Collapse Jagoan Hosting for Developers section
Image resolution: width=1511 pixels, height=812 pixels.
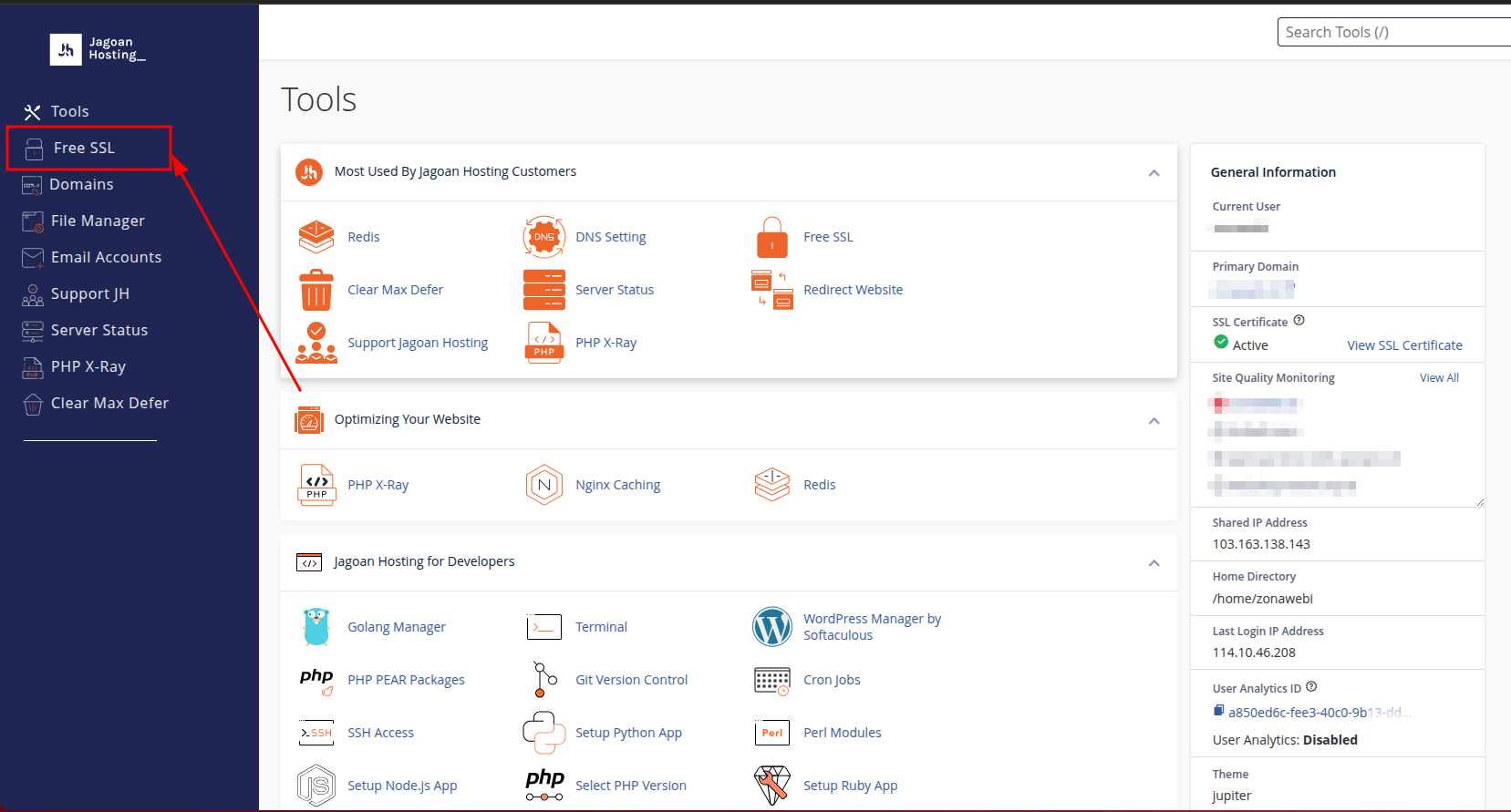click(x=1154, y=562)
